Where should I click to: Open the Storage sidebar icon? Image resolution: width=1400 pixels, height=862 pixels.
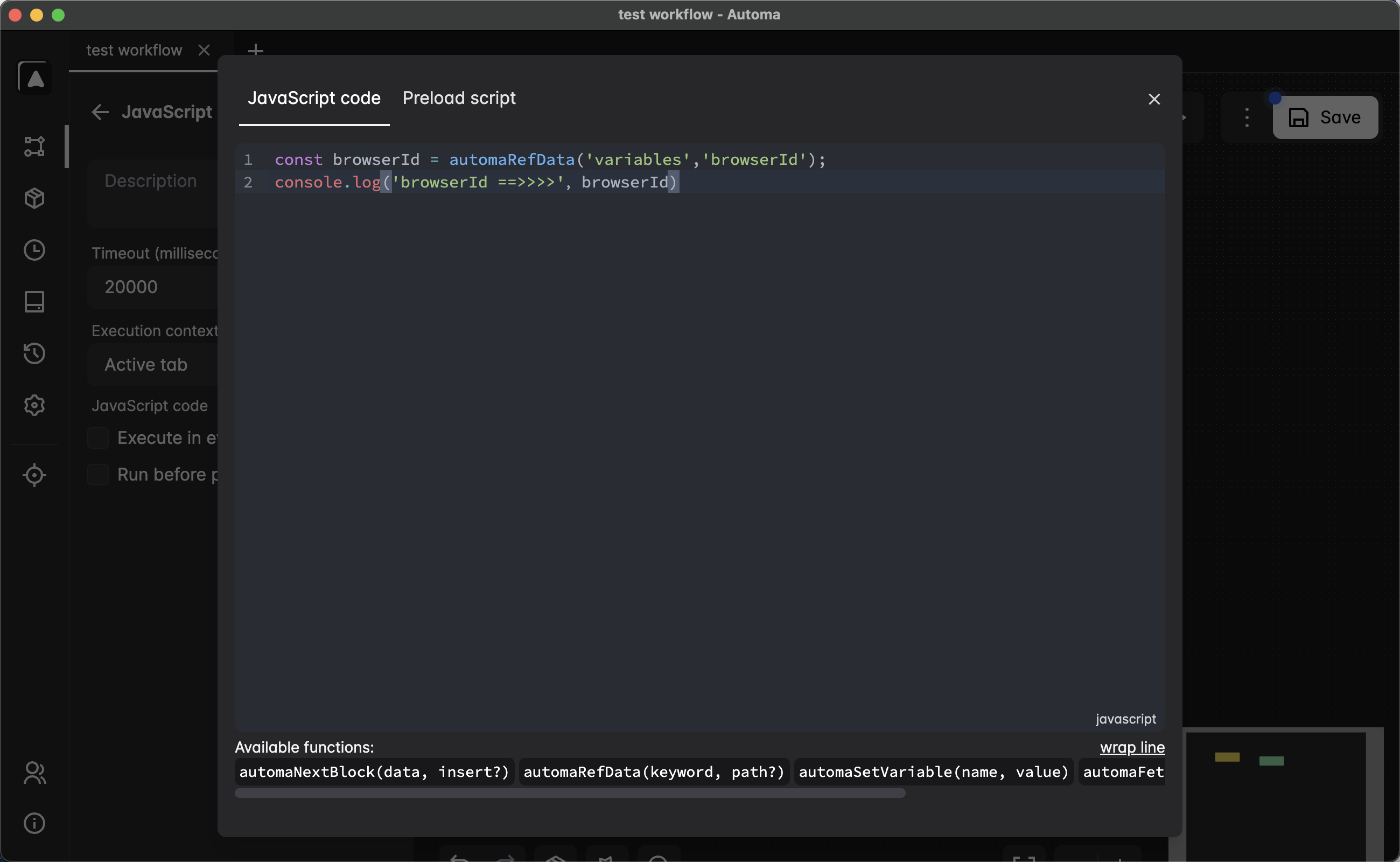(35, 302)
